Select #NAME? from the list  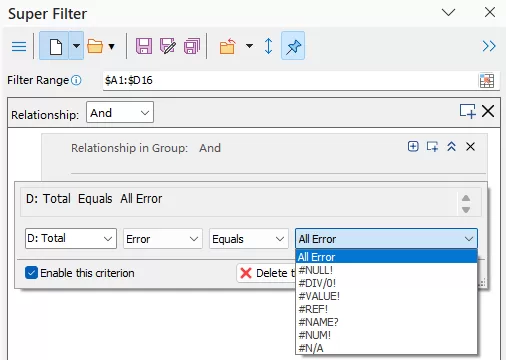(386, 322)
